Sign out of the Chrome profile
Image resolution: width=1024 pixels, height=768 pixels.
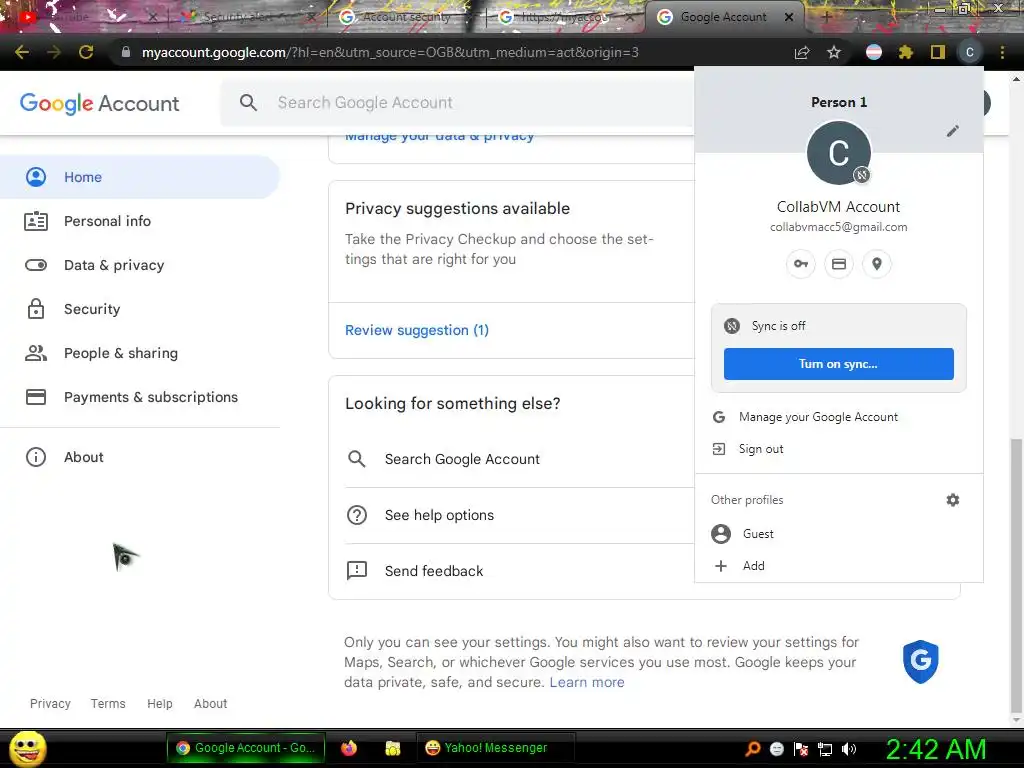coord(839,449)
